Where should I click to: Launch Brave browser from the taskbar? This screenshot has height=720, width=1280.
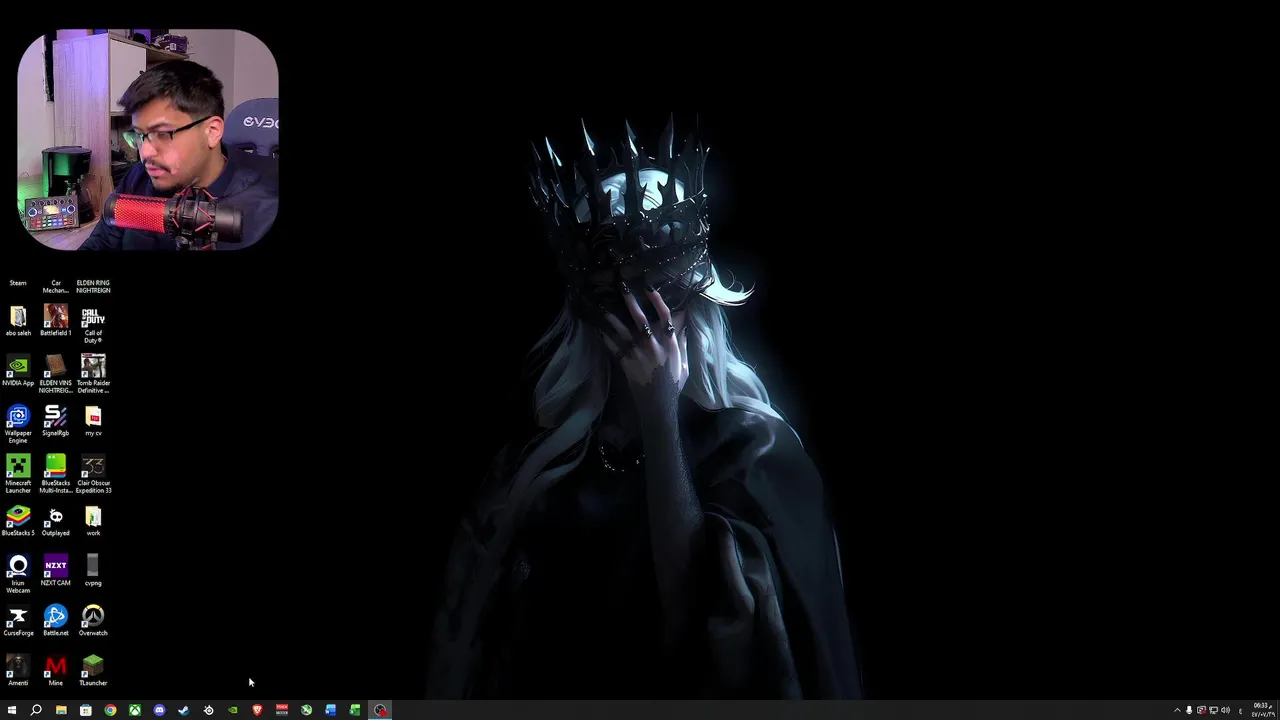tap(257, 710)
